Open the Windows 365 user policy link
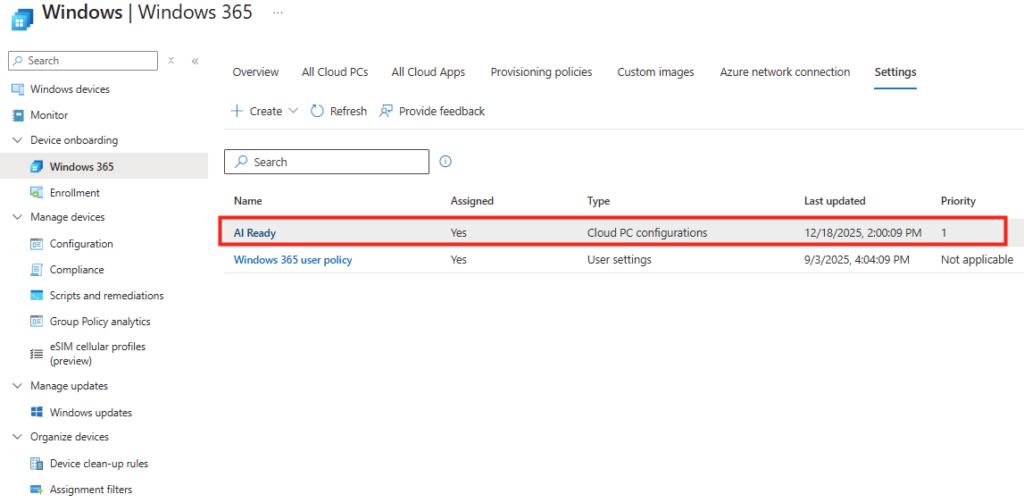This screenshot has height=503, width=1024. tap(292, 260)
